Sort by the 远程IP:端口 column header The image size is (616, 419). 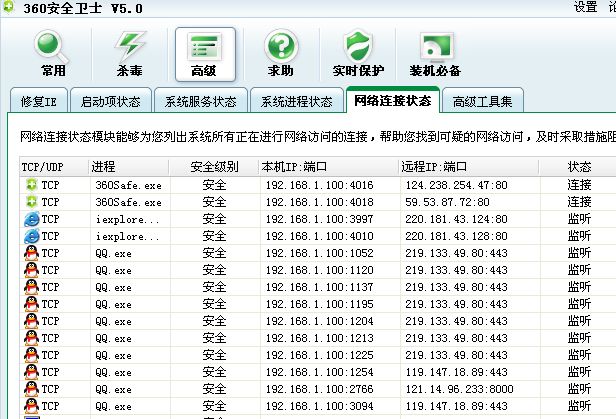[x=469, y=167]
